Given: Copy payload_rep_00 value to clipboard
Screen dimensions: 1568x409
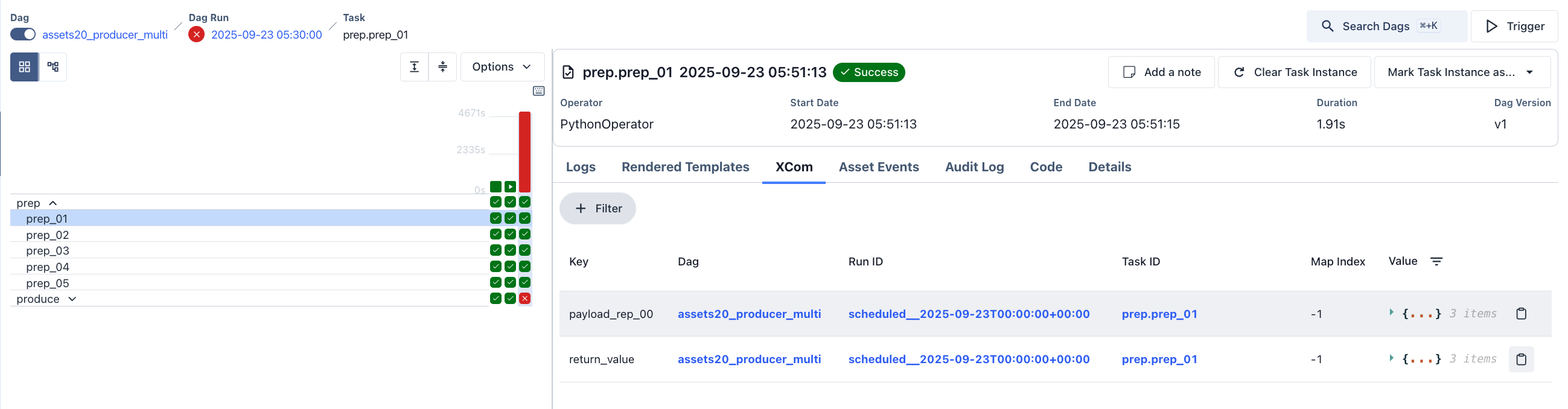Looking at the screenshot, I should click(1520, 314).
